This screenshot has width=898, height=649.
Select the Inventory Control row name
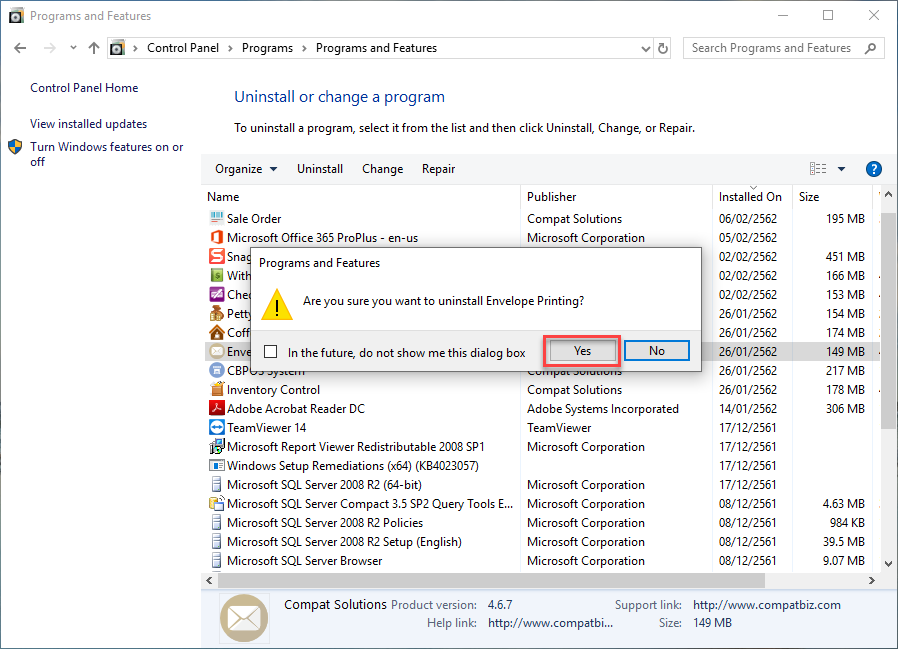point(273,390)
